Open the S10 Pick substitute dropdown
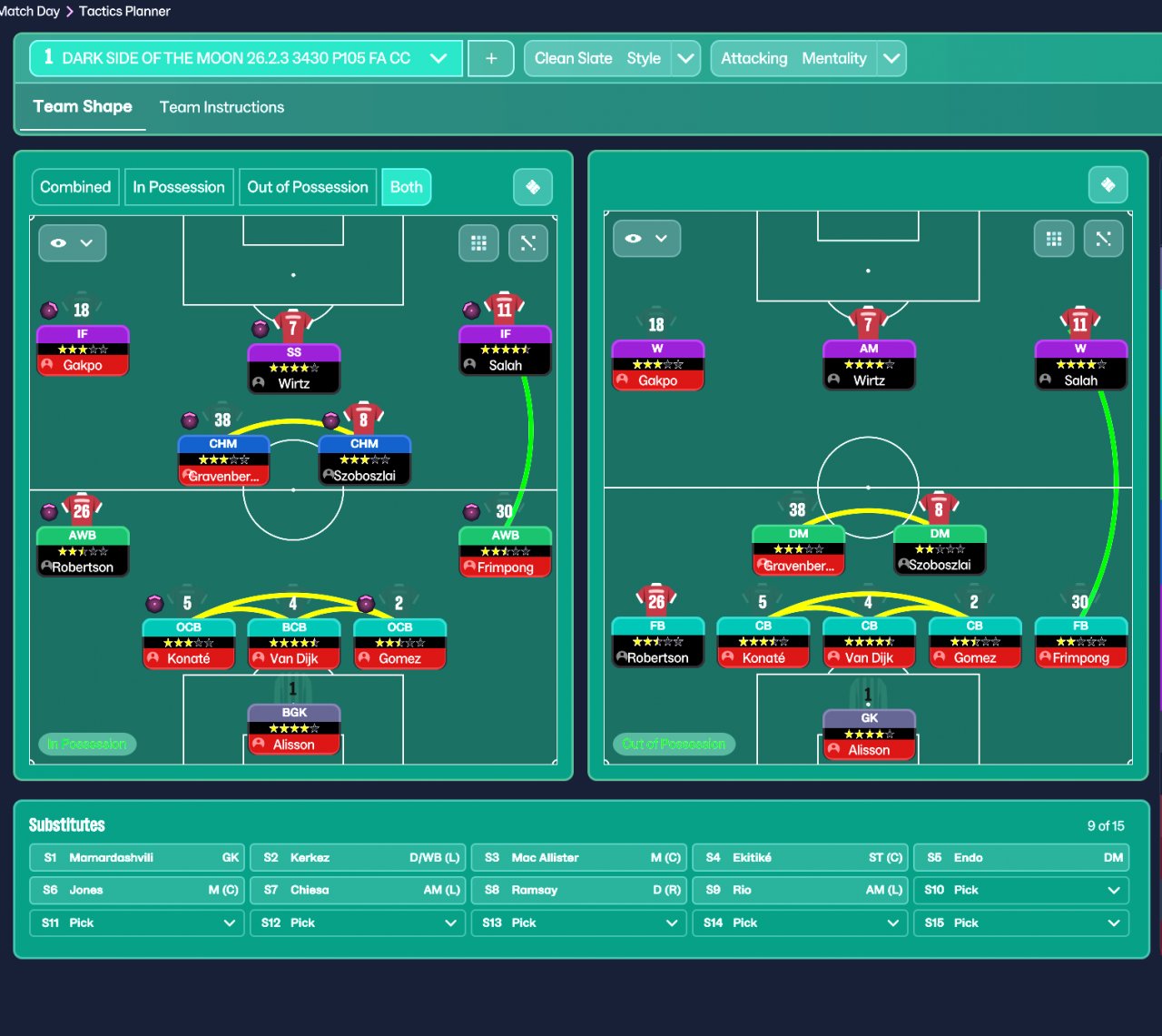The width and height of the screenshot is (1162, 1036). coord(1021,890)
